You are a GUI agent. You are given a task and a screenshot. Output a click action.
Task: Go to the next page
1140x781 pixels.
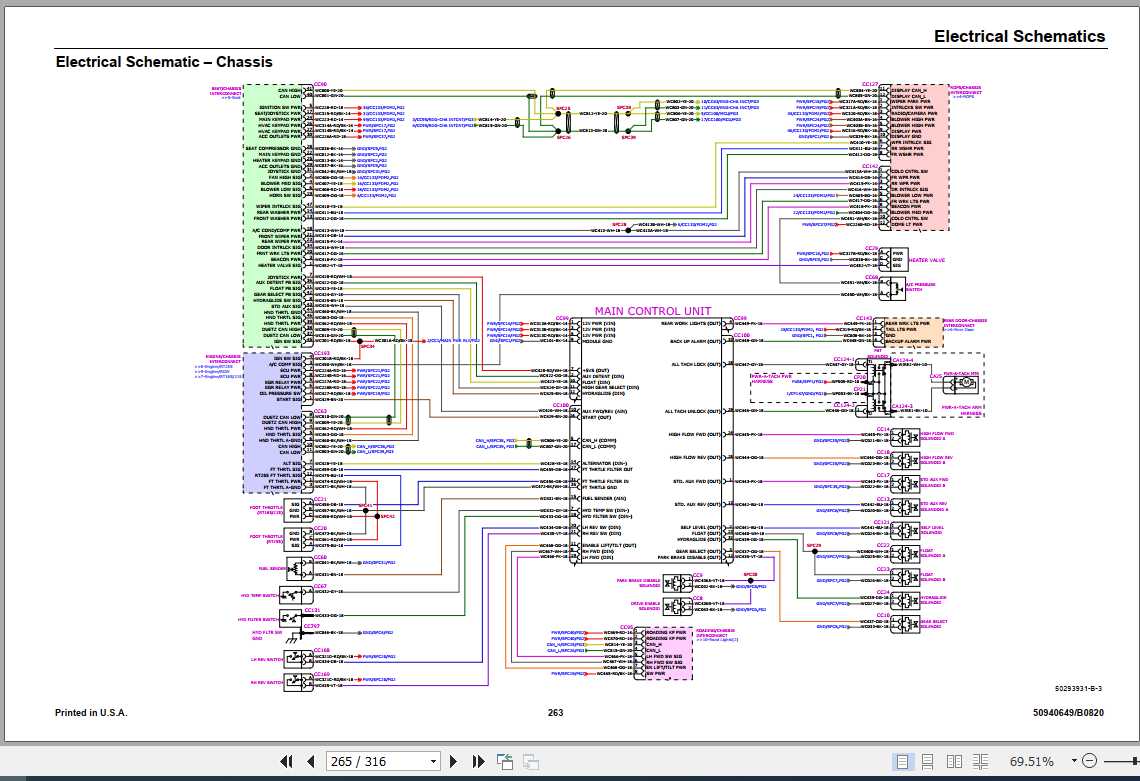pyautogui.click(x=454, y=761)
